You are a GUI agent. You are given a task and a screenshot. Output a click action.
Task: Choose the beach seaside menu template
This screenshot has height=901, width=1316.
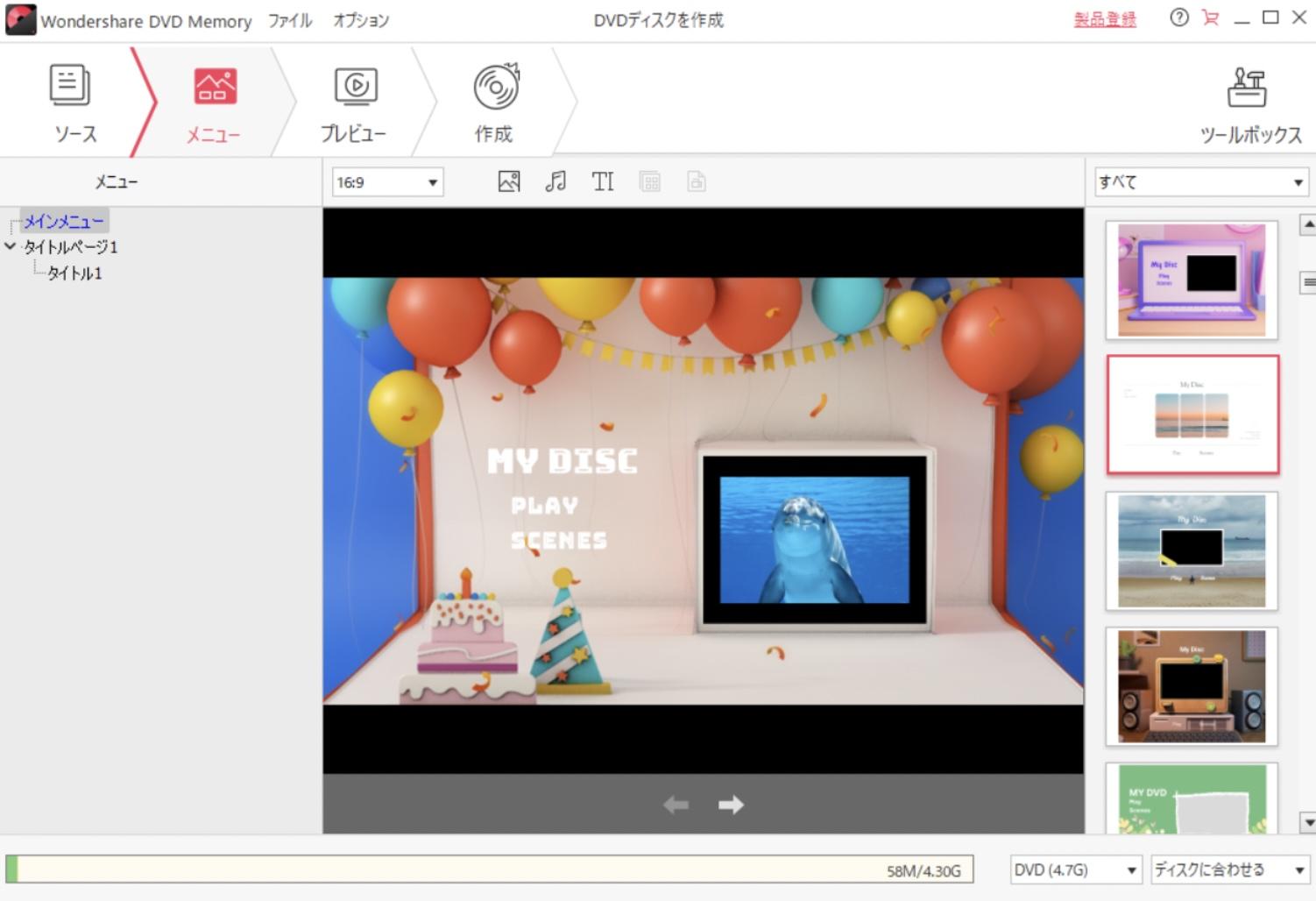[1192, 550]
